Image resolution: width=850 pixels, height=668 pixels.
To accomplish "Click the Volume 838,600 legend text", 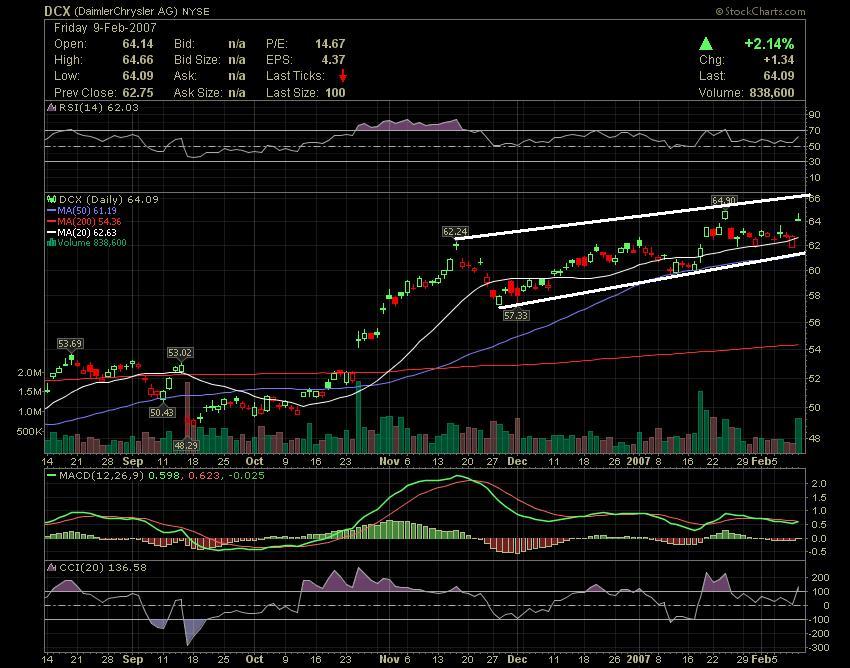I will point(92,242).
